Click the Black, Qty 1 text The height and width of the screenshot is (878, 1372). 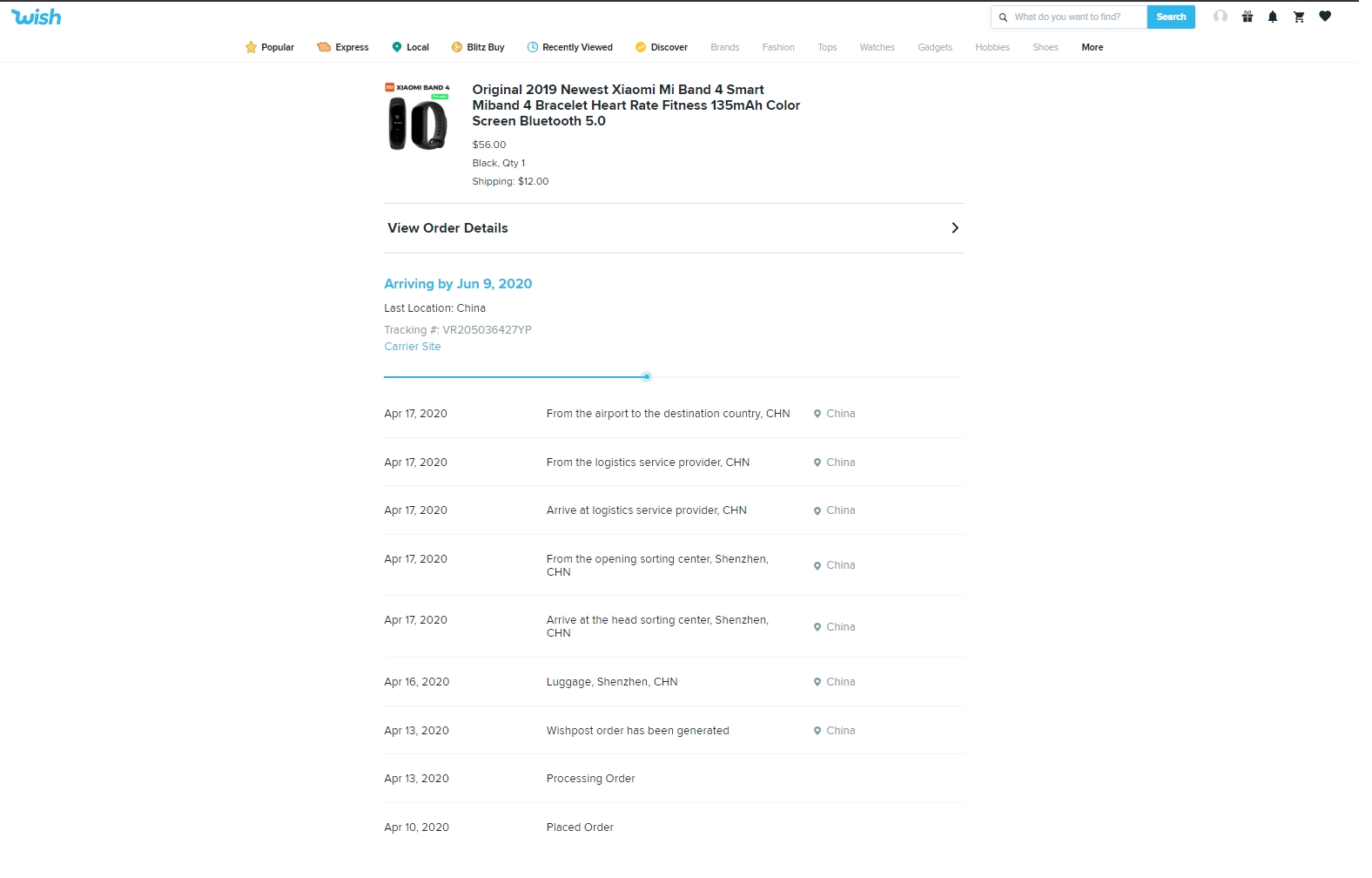499,163
